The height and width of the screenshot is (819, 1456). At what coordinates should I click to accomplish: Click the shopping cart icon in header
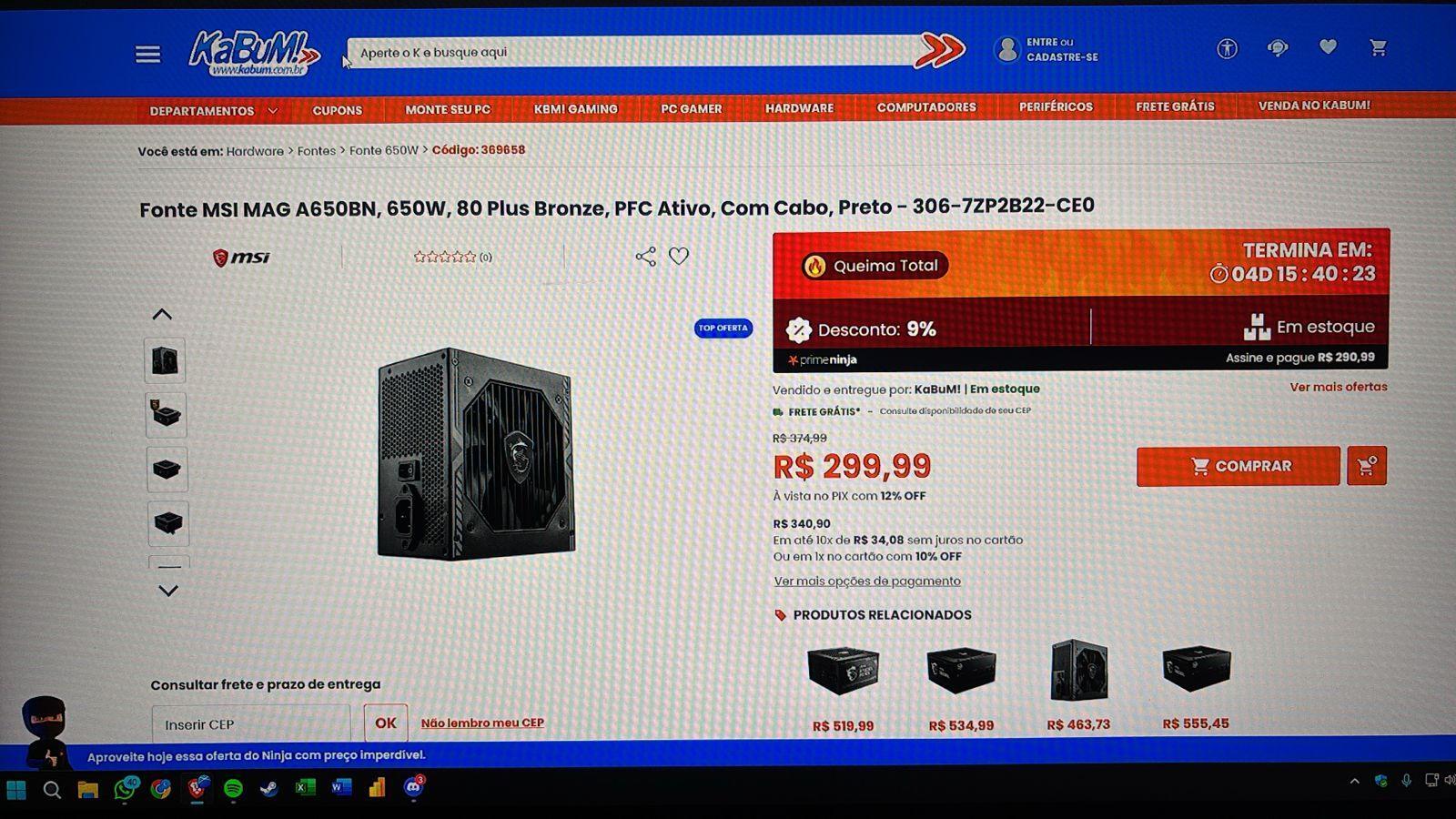[x=1378, y=47]
